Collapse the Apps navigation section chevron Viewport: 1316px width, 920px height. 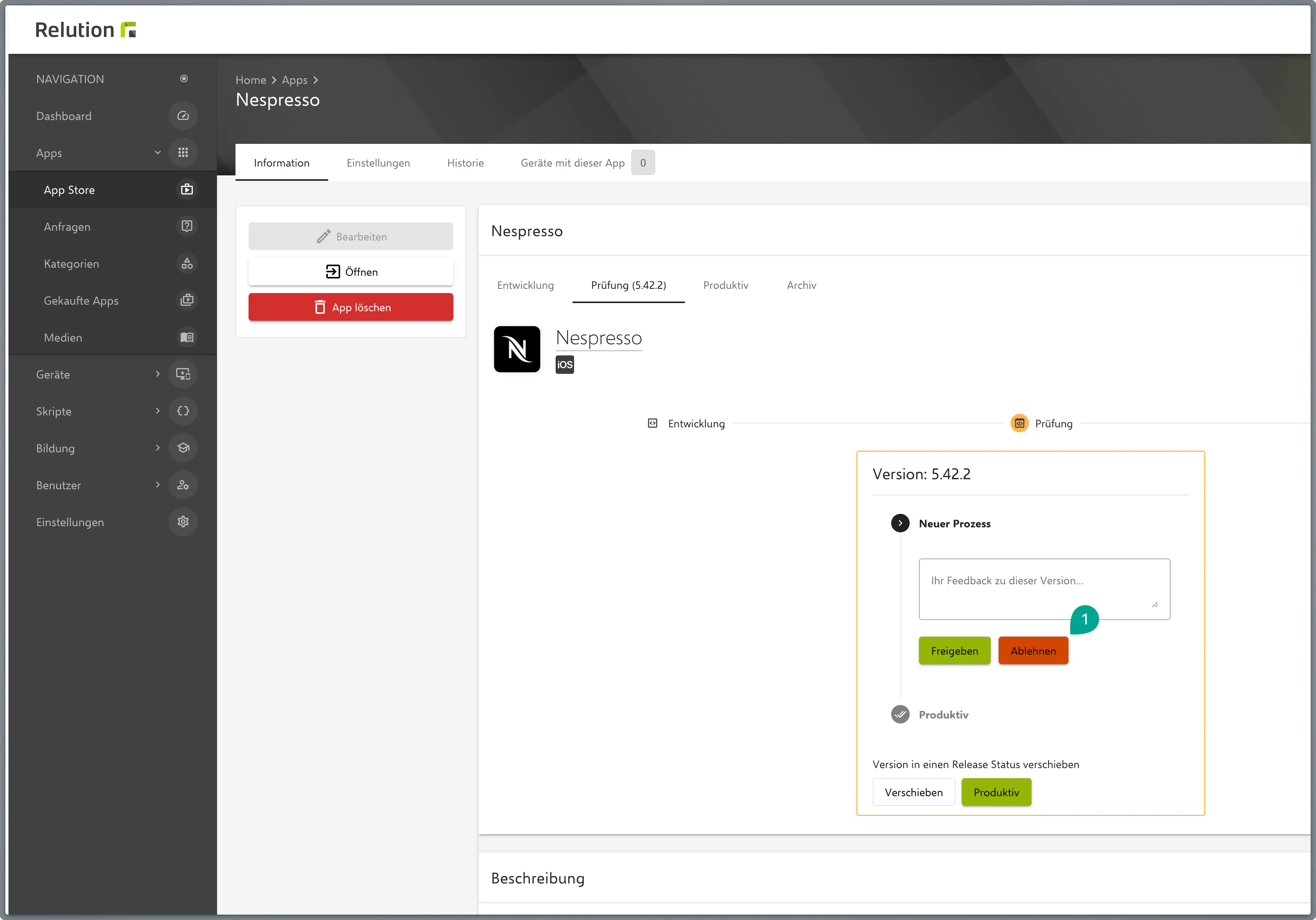tap(157, 152)
